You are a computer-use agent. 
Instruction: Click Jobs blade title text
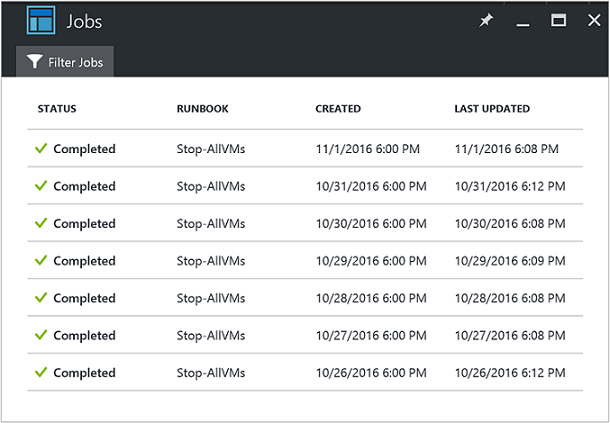click(x=84, y=21)
